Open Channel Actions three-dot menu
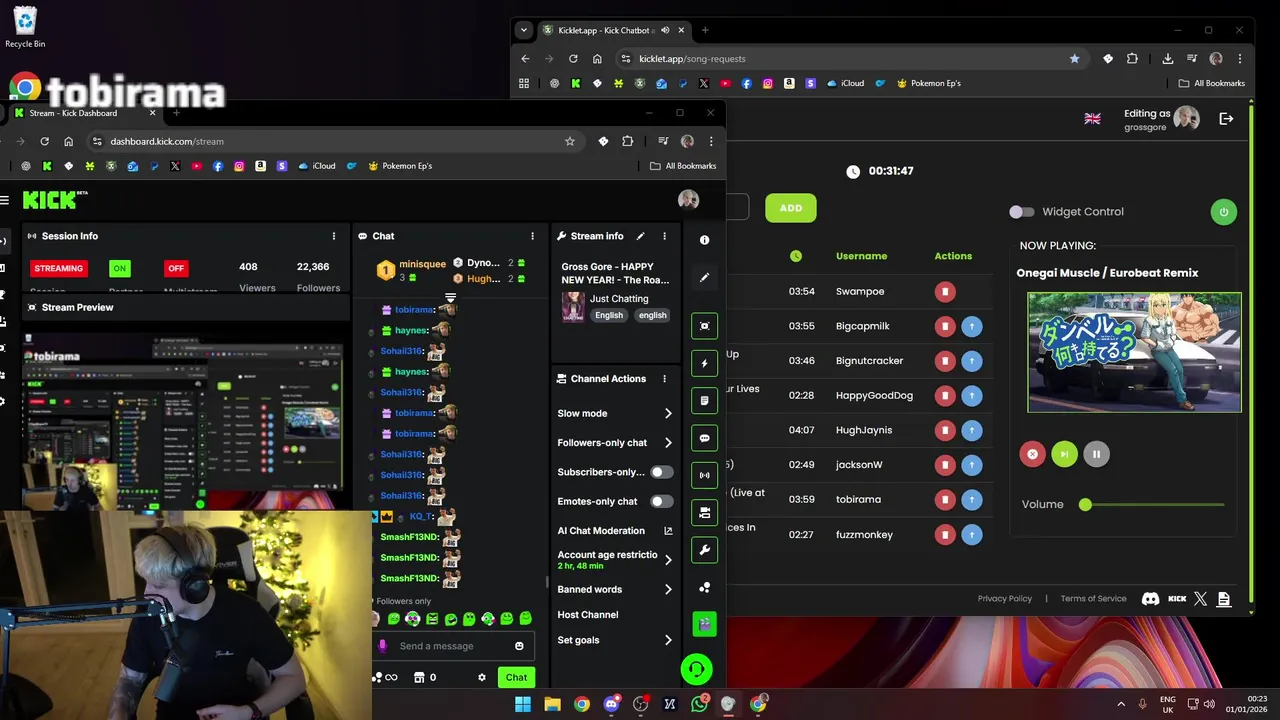 664,379
